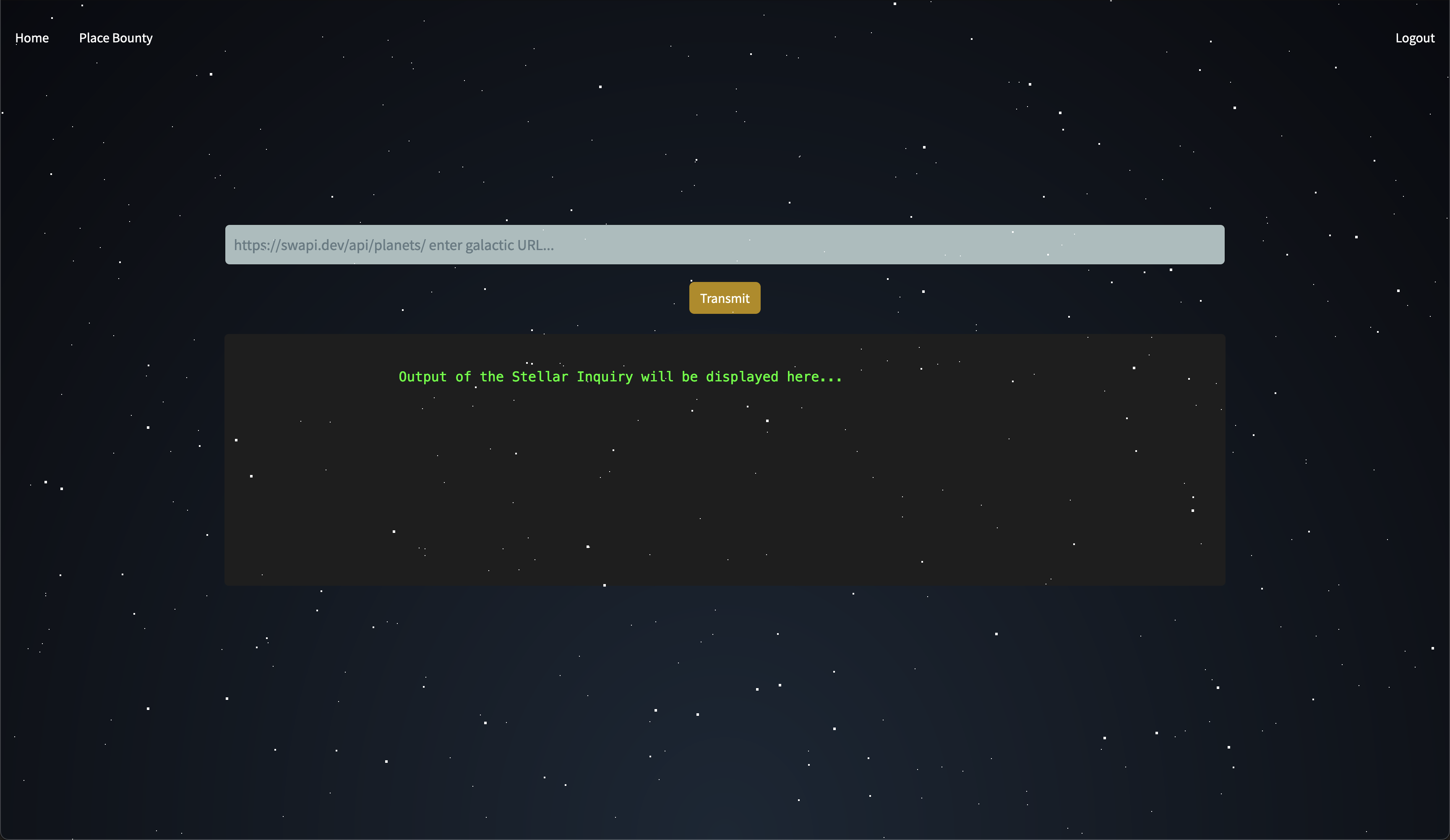Click the 'Output of the Stellar Inquiry' text
This screenshot has width=1450, height=840.
pyautogui.click(x=620, y=377)
